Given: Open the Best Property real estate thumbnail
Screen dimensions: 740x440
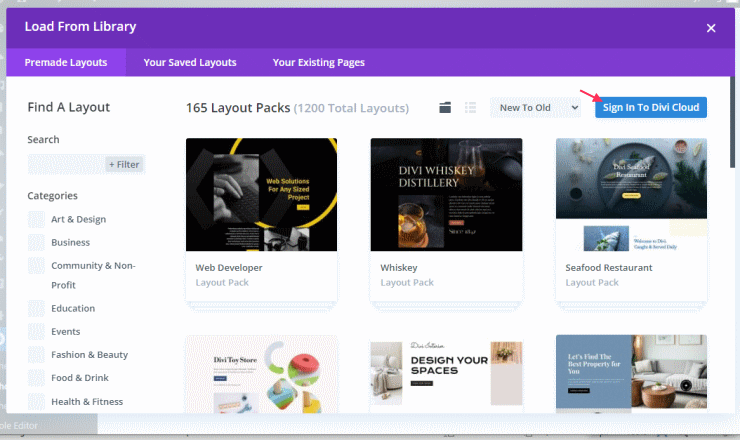Looking at the screenshot, I should coord(631,374).
